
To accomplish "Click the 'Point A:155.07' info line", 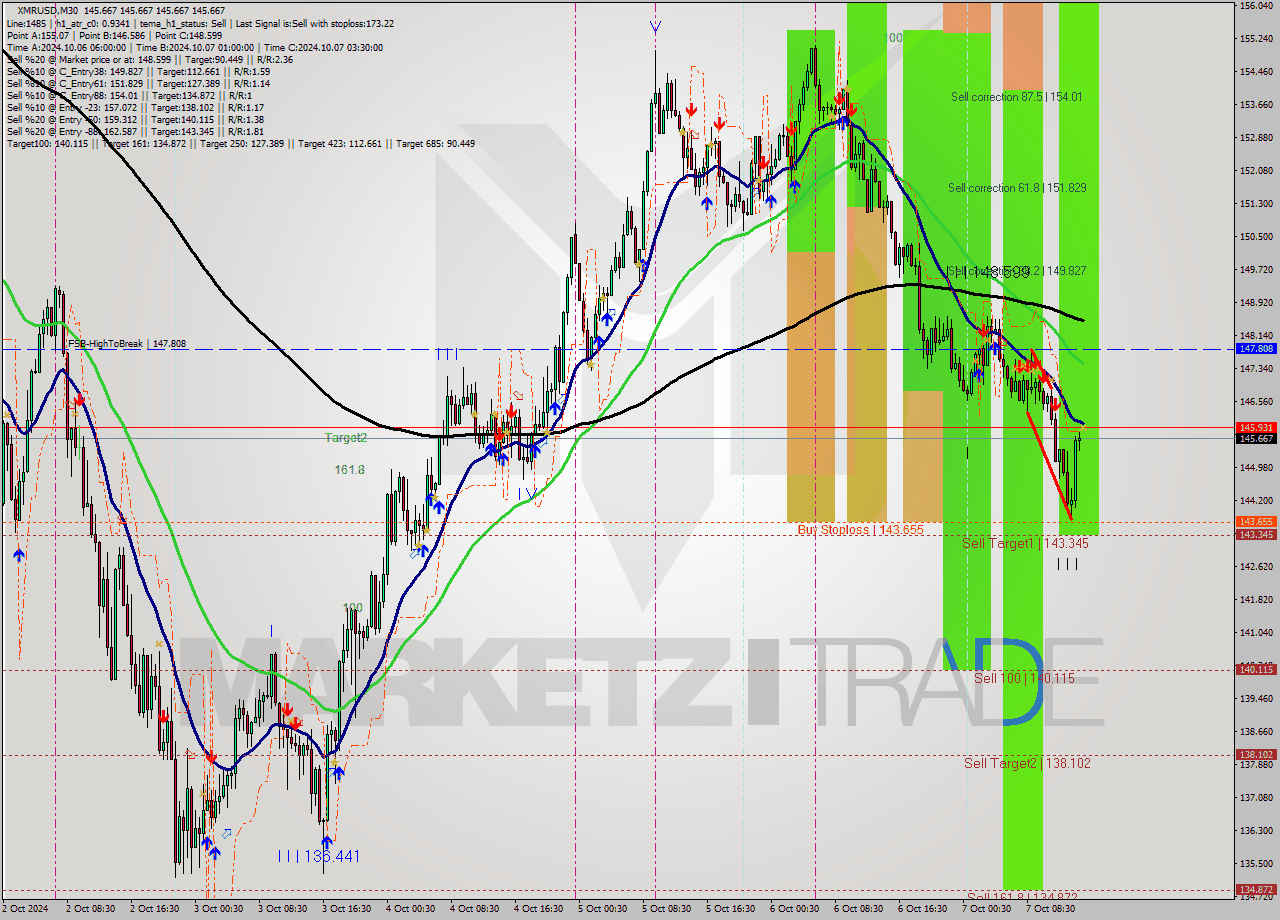I will pyautogui.click(x=112, y=36).
